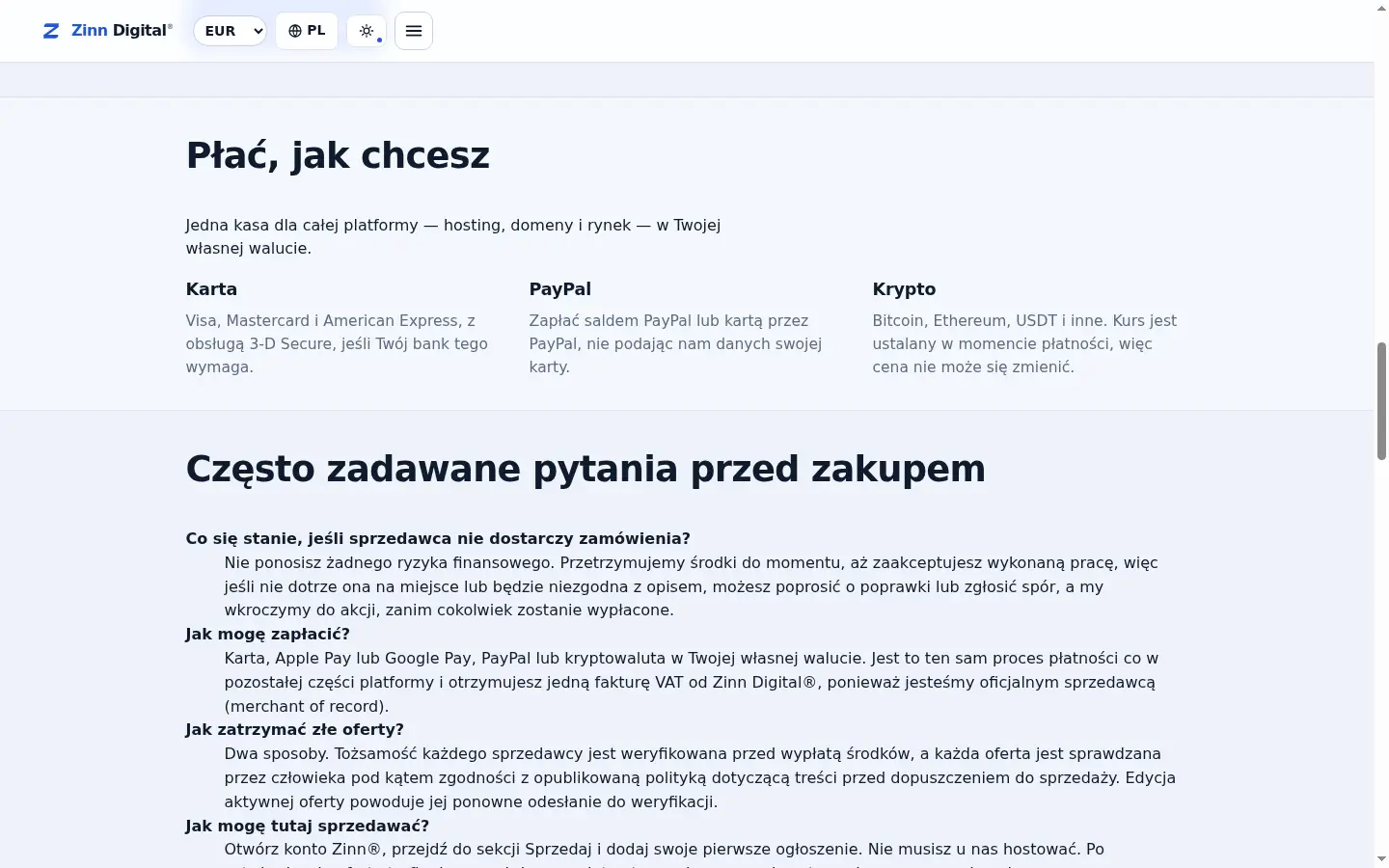1389x868 pixels.
Task: Open the EUR currency dropdown
Action: [x=230, y=31]
